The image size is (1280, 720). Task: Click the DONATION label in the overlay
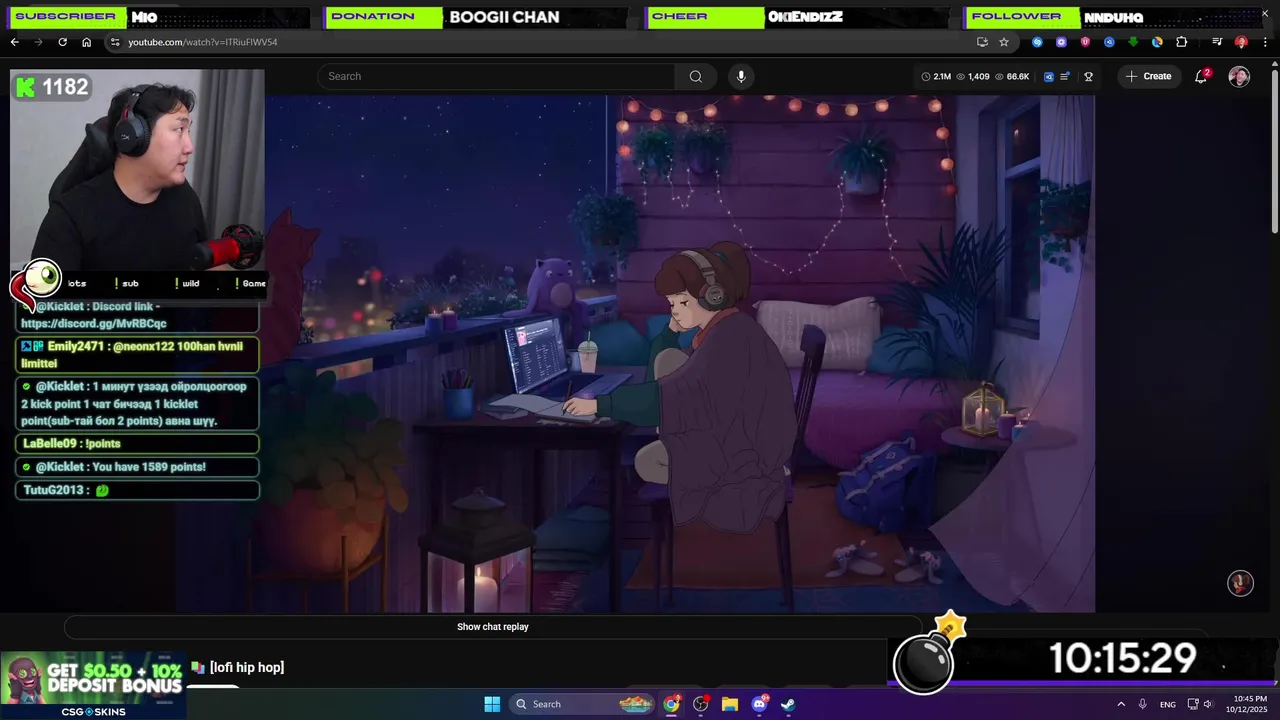coord(372,16)
